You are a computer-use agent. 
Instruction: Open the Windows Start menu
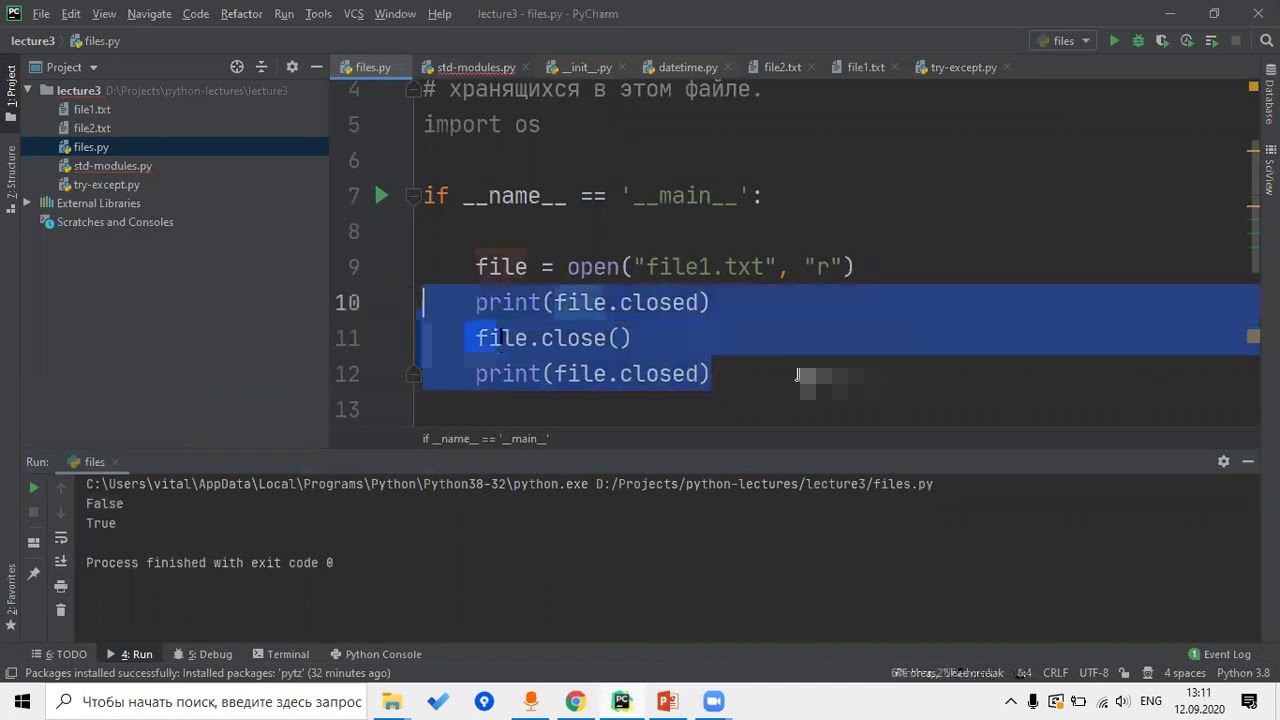click(x=23, y=701)
